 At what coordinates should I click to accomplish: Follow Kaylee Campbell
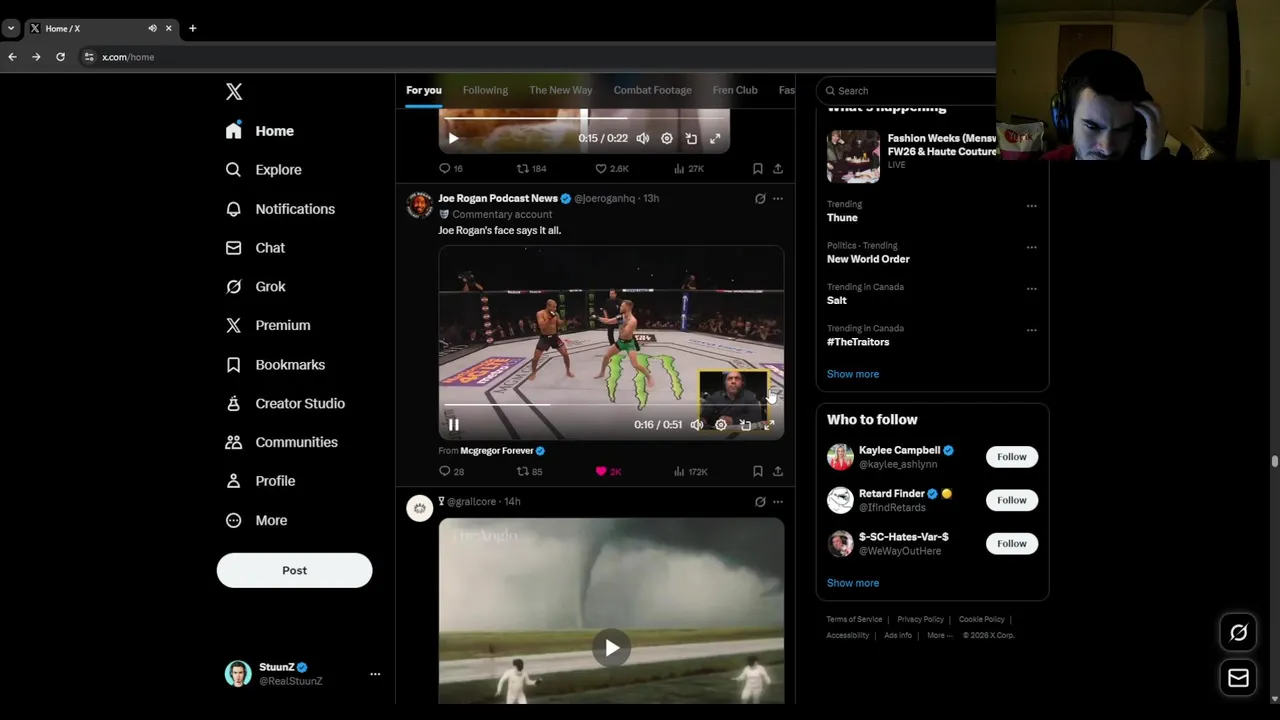point(1011,457)
